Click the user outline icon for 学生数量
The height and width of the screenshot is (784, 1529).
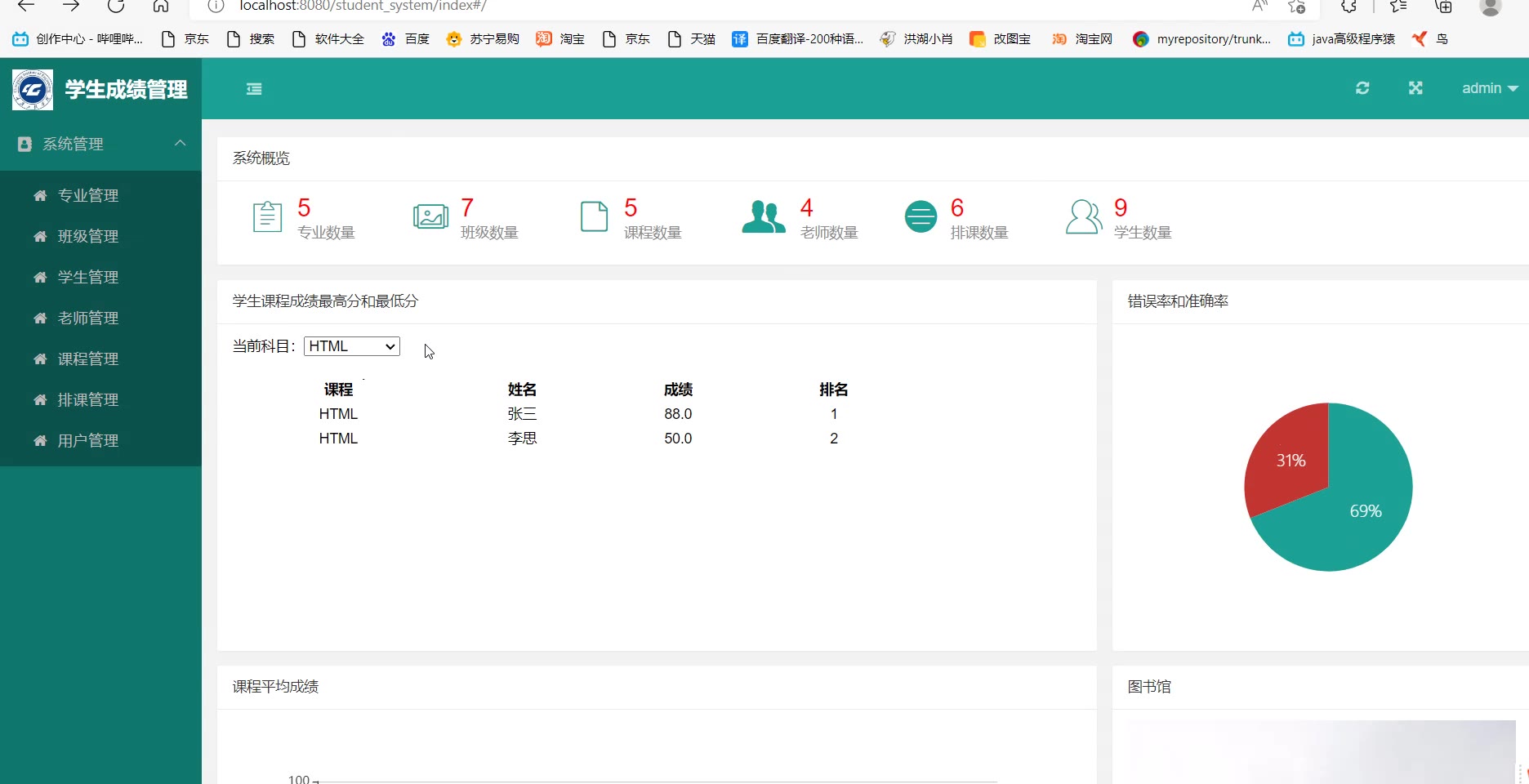pyautogui.click(x=1084, y=216)
